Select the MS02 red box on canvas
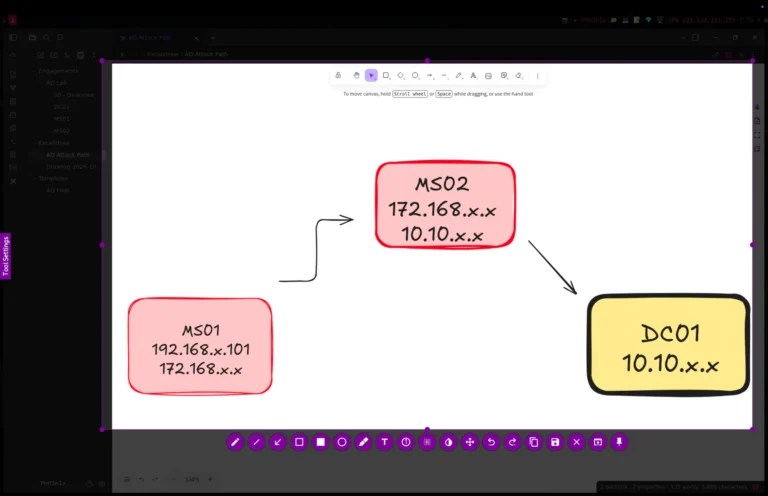The height and width of the screenshot is (496, 768). point(445,205)
